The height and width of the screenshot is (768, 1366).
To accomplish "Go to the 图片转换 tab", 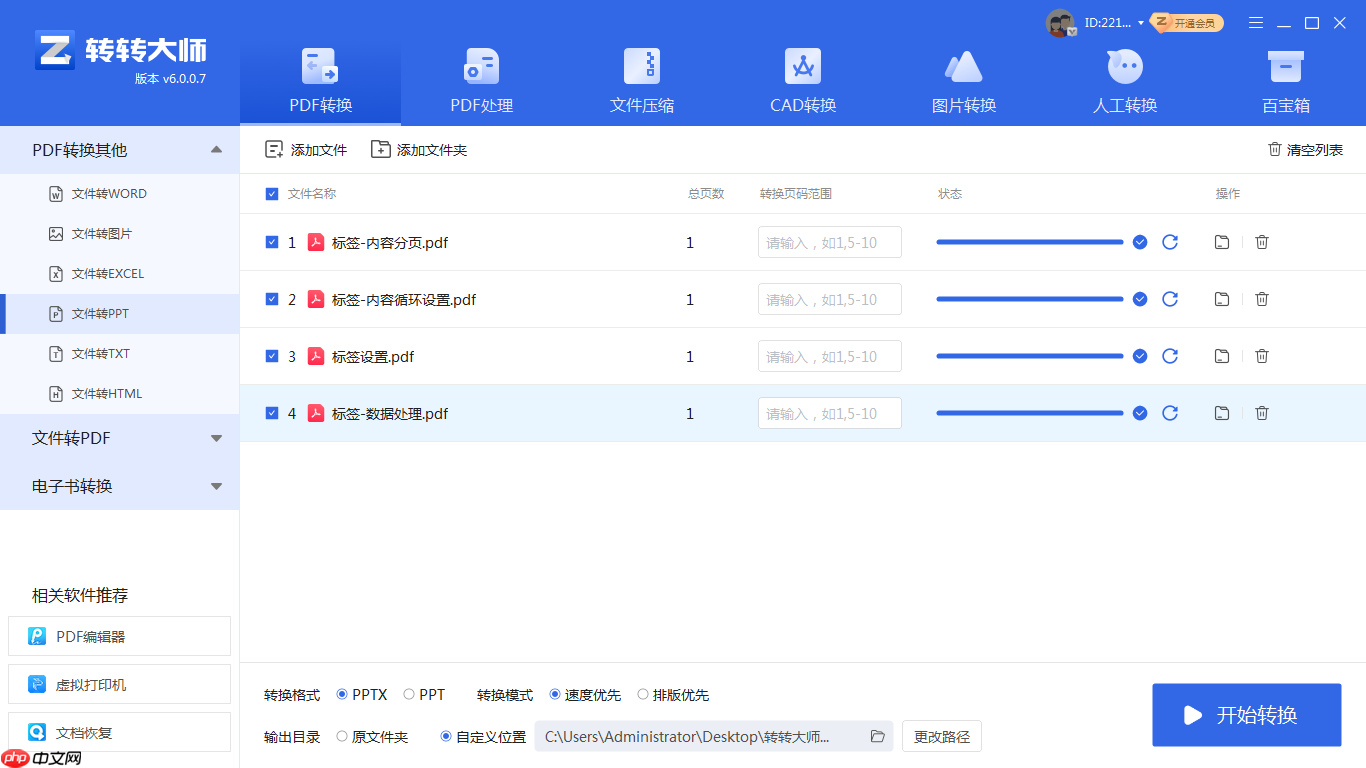I will pos(964,82).
